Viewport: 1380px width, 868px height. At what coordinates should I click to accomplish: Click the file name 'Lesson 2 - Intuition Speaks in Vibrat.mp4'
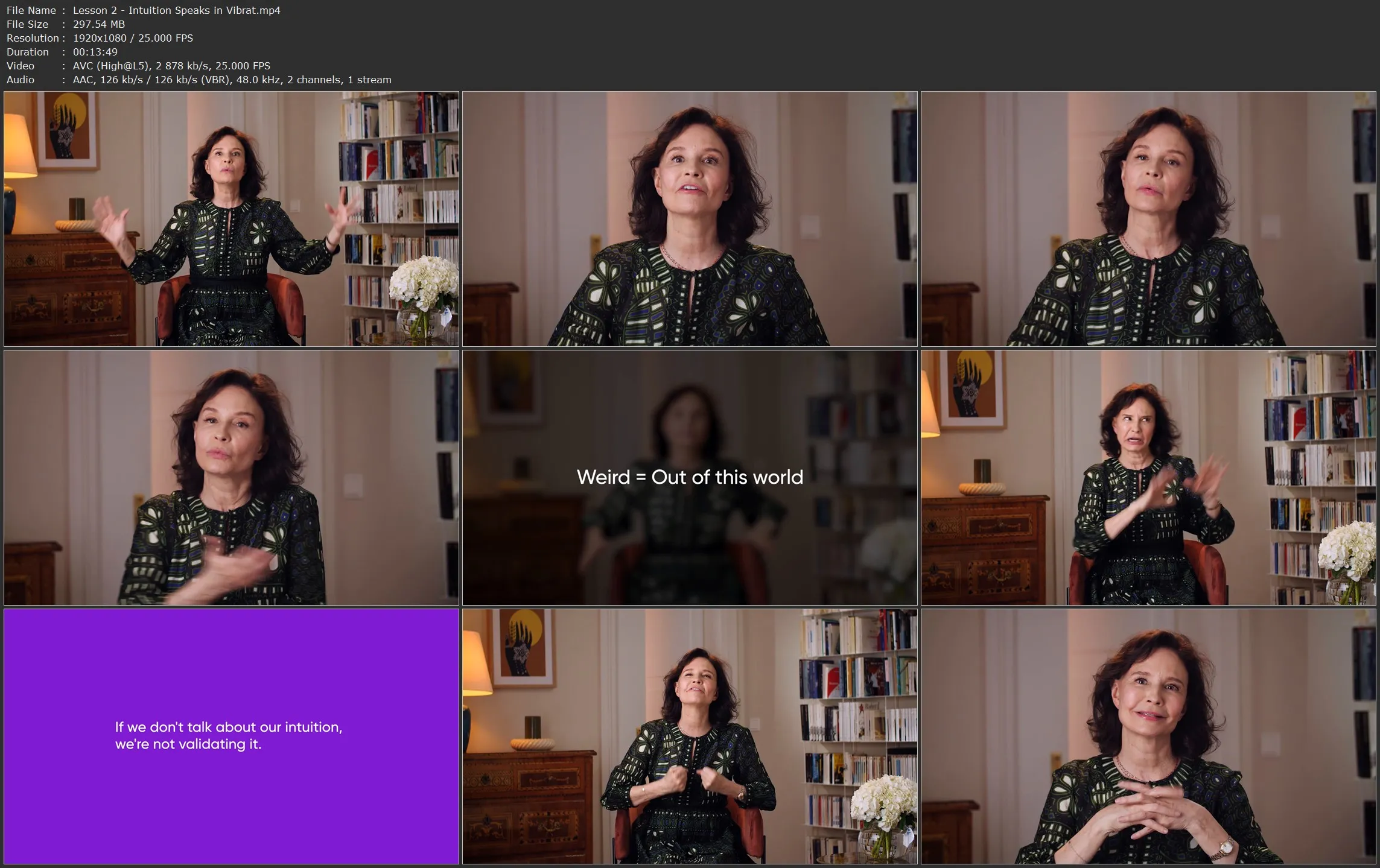pos(177,10)
